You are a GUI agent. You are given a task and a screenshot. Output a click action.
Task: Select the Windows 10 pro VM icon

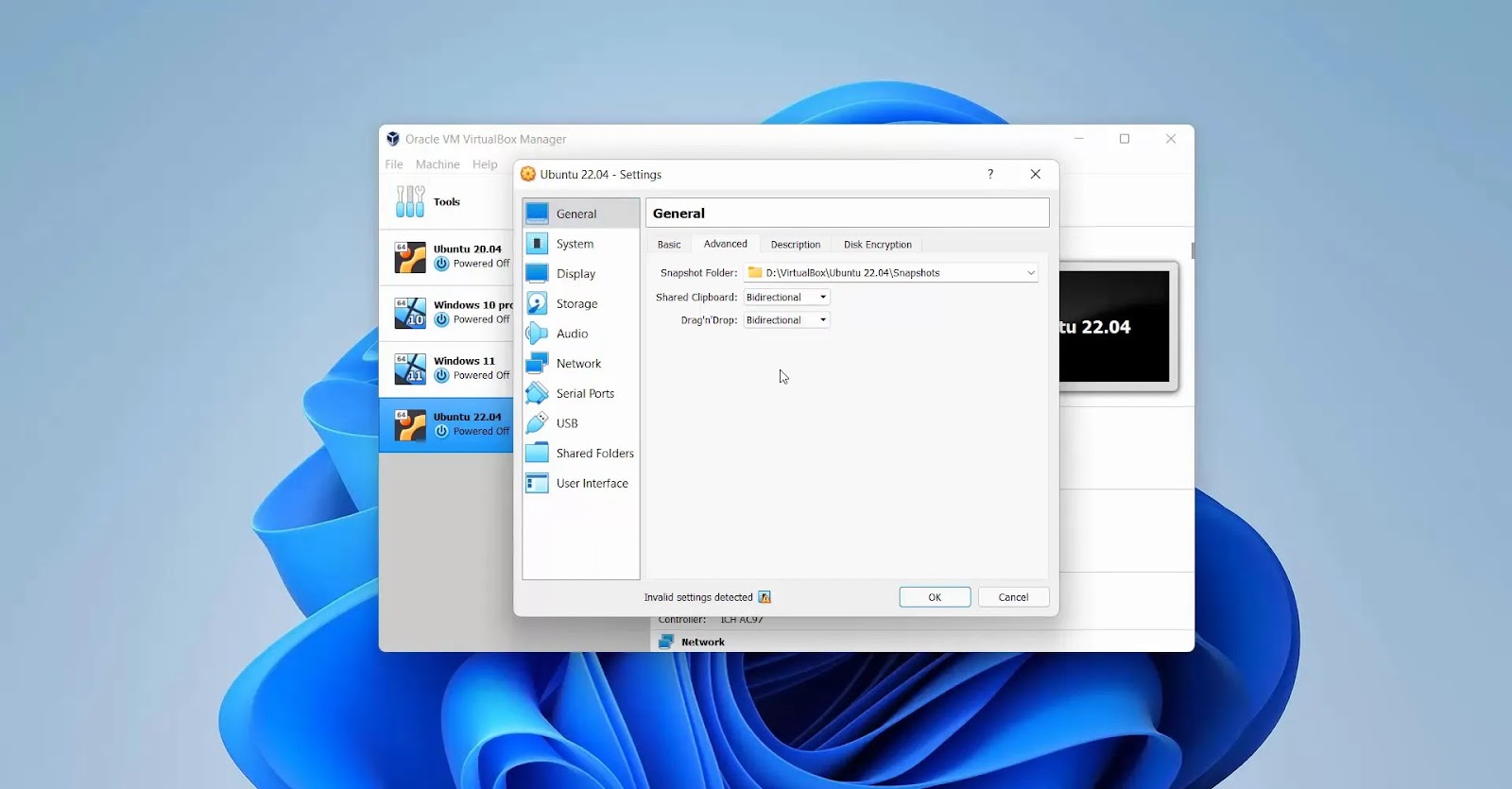point(410,313)
